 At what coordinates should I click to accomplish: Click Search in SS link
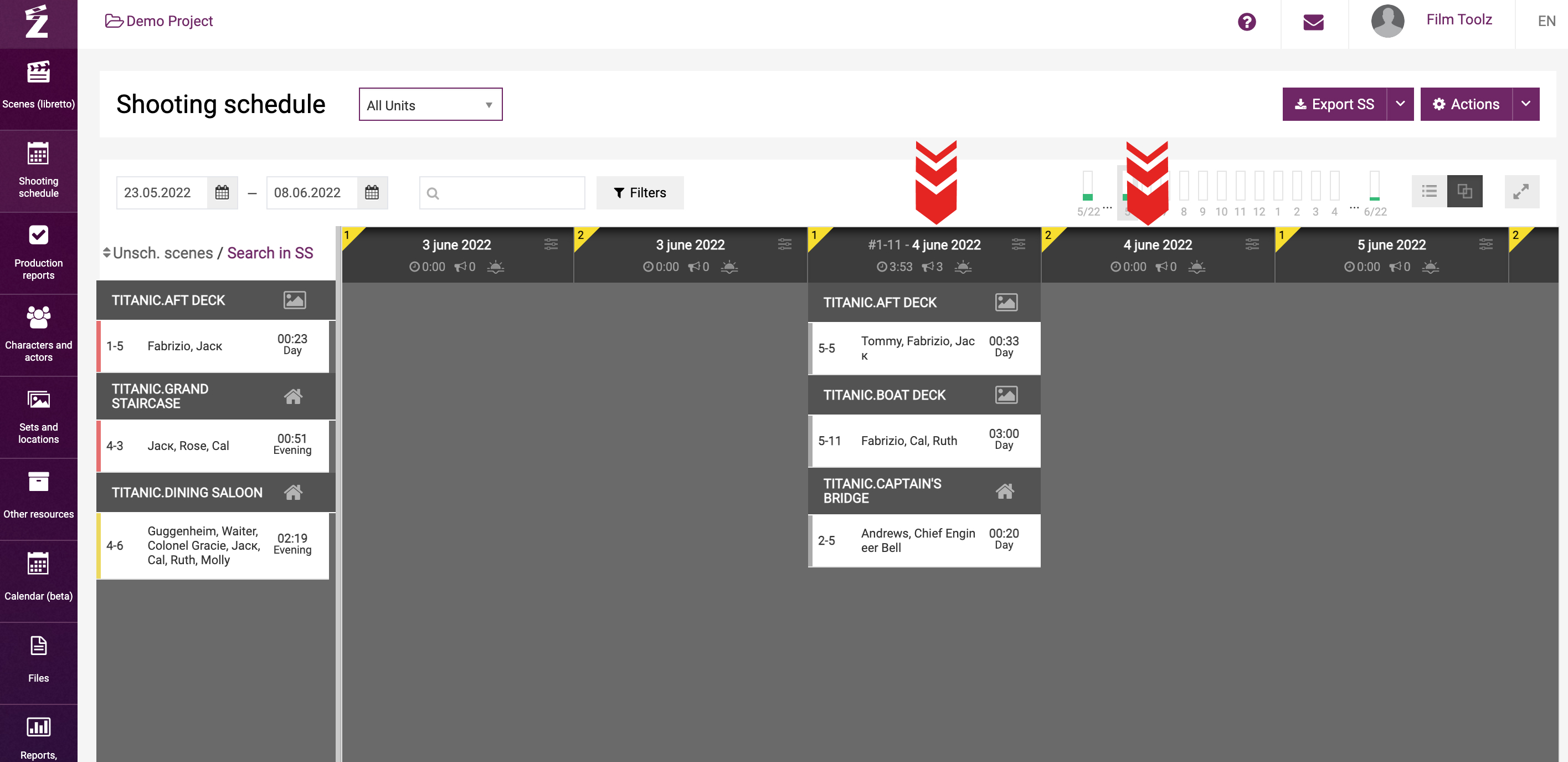coord(270,253)
